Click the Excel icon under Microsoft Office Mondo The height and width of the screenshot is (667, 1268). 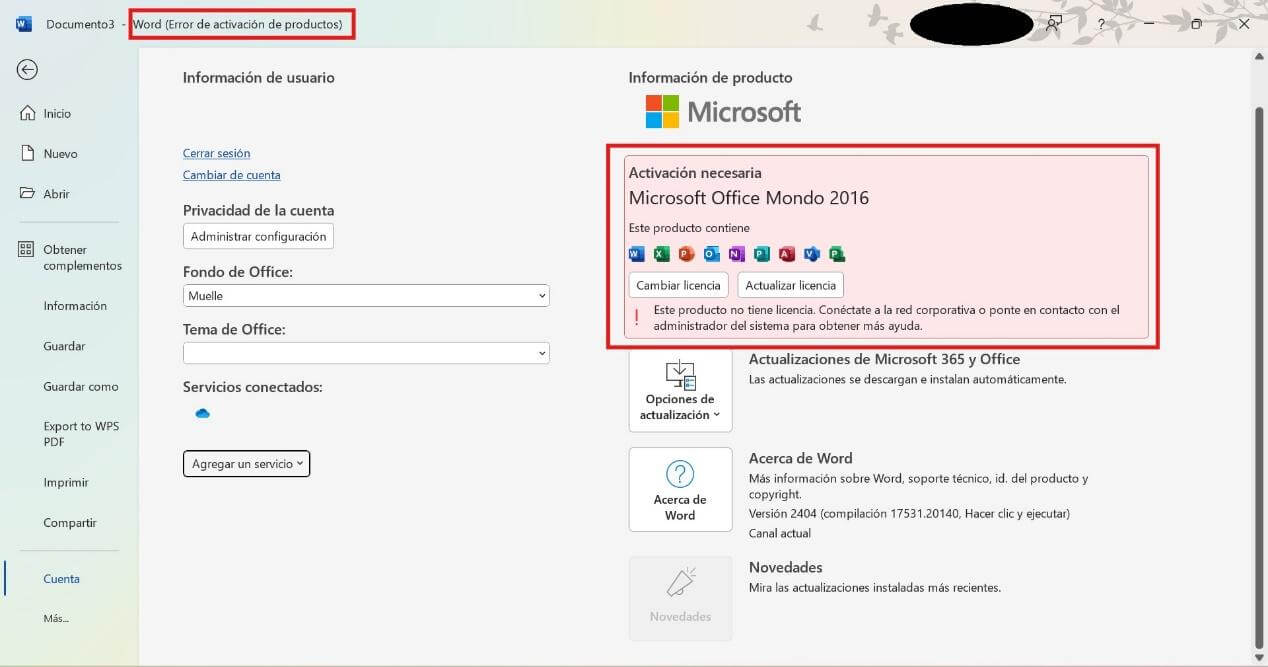point(661,254)
